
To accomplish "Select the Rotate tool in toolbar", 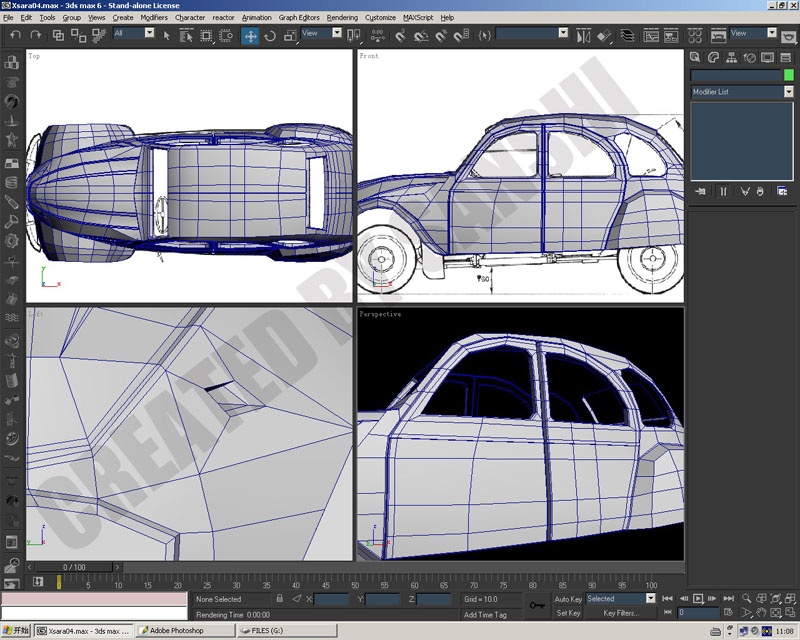I will tap(270, 36).
